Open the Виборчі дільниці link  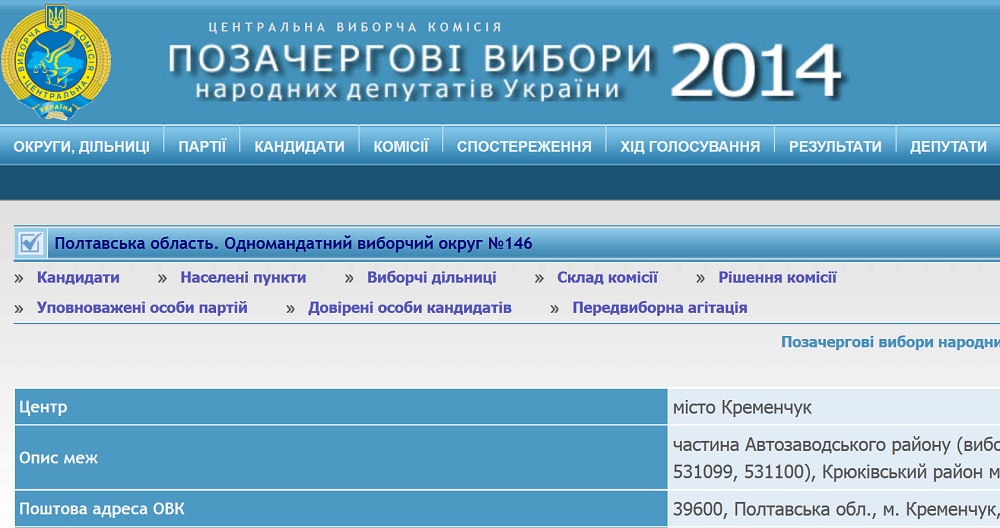pyautogui.click(x=431, y=278)
